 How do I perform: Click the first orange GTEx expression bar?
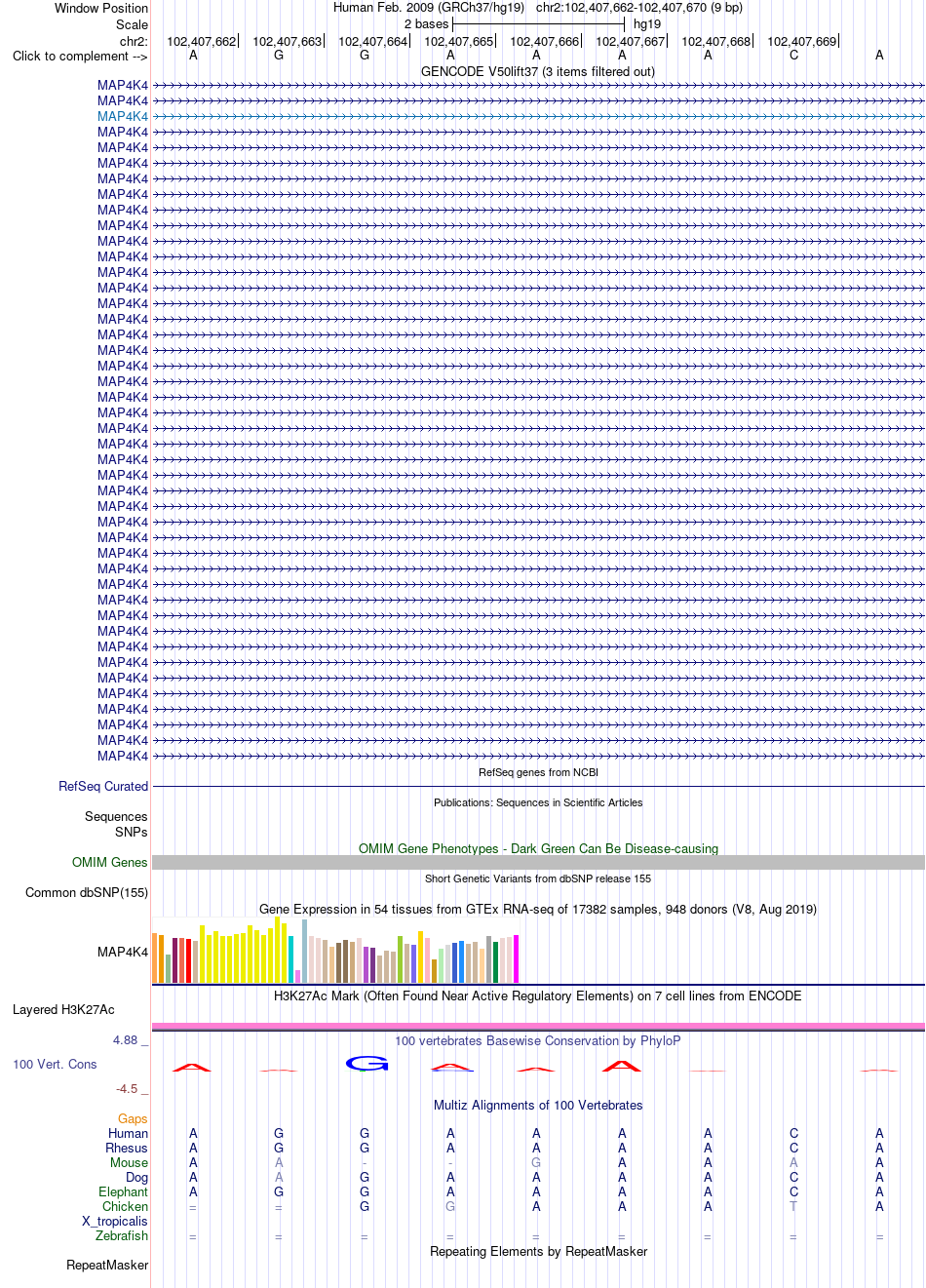[155, 957]
